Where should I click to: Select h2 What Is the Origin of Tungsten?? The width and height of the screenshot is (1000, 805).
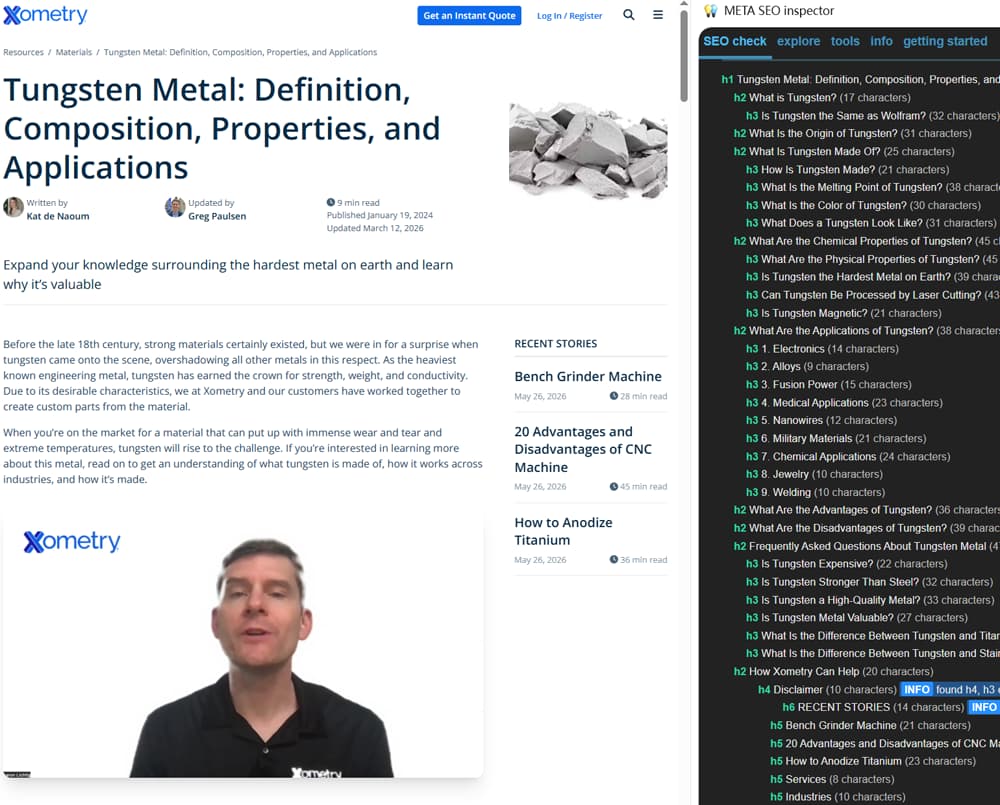pos(852,133)
